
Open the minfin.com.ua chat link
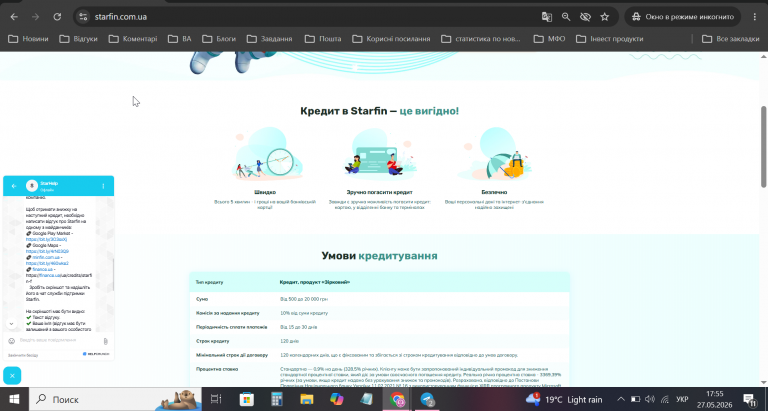(x=47, y=257)
